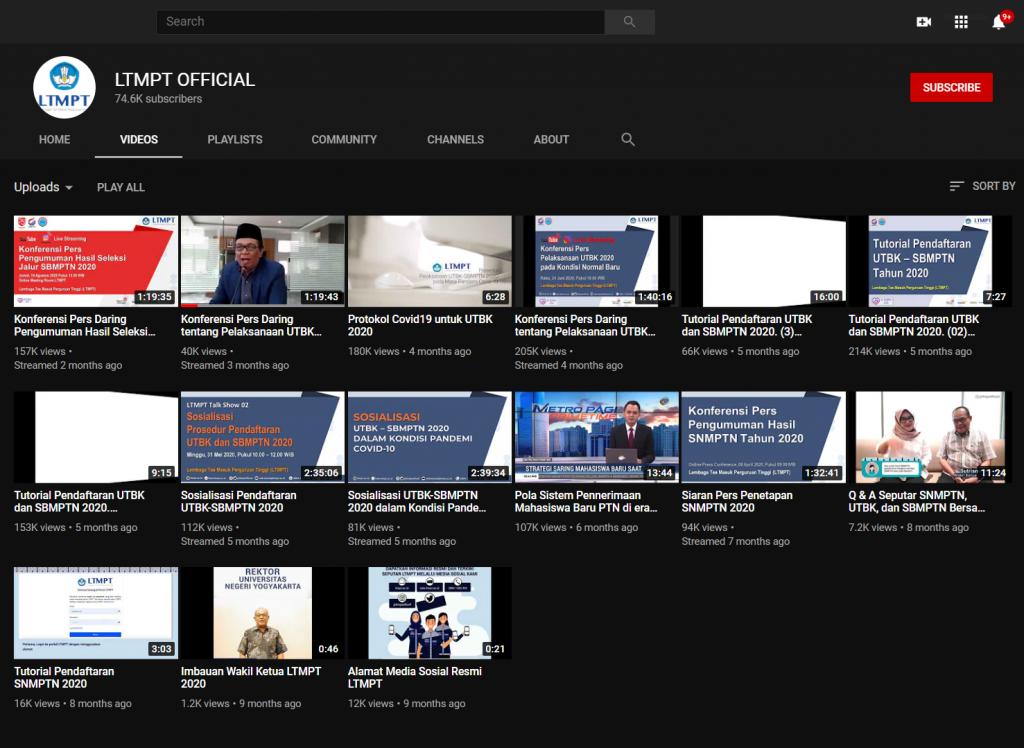Screen dimensions: 1024x748
Task: Click '180K views • 4 months ago' text
Action: [x=409, y=351]
